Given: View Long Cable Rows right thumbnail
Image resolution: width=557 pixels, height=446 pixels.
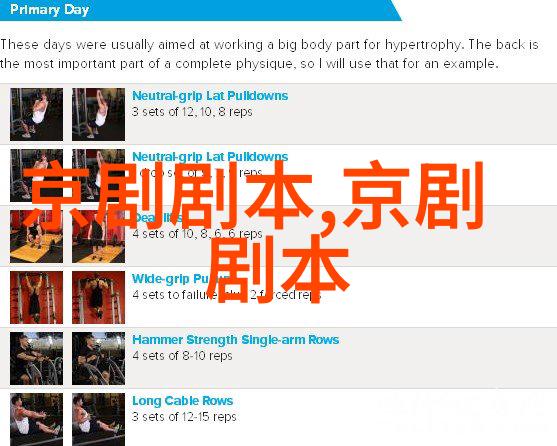Looking at the screenshot, I should [98, 419].
